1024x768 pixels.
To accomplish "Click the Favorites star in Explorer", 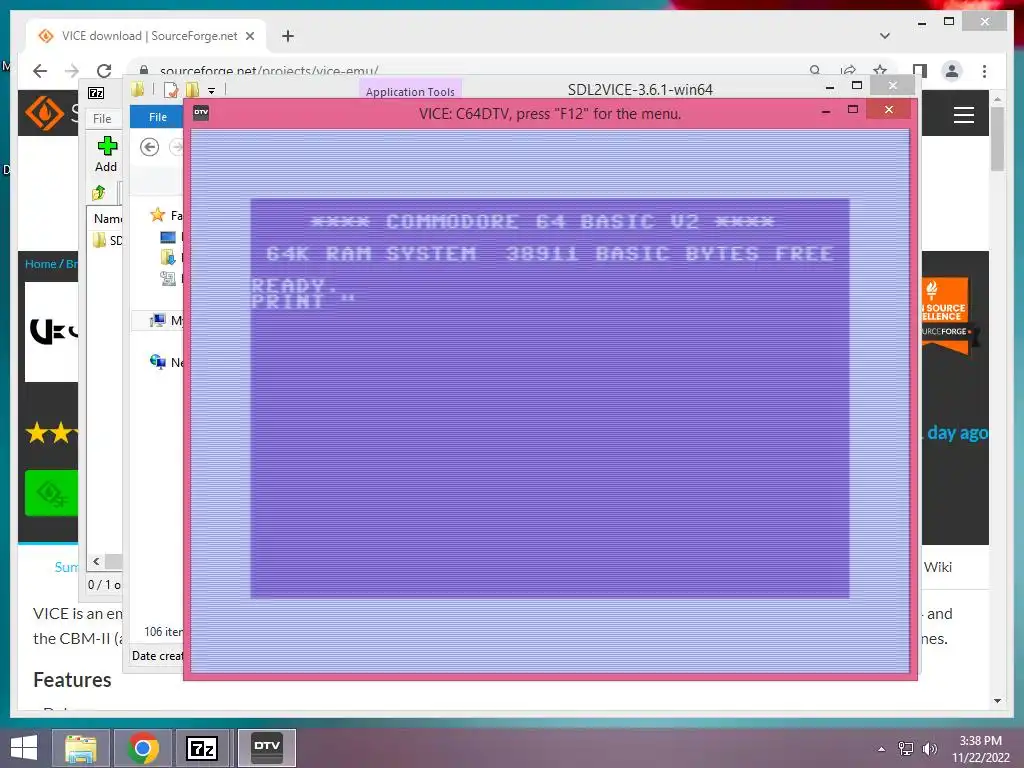I will click(x=157, y=214).
